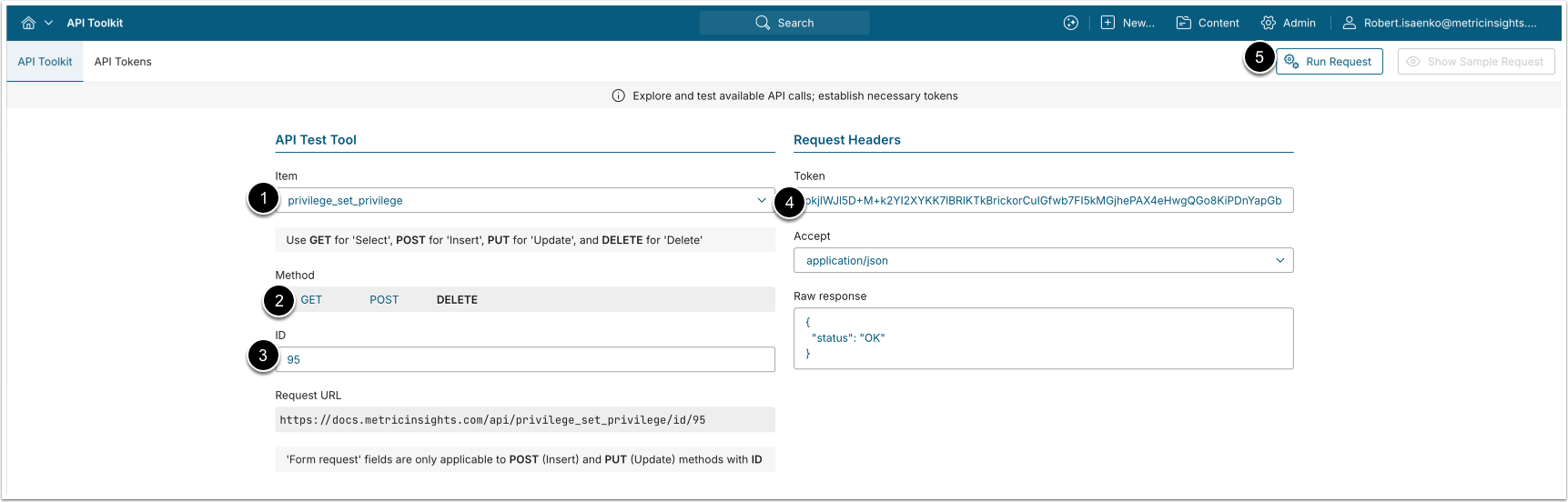The image size is (1568, 502).
Task: Click the home icon in header
Action: point(28,23)
